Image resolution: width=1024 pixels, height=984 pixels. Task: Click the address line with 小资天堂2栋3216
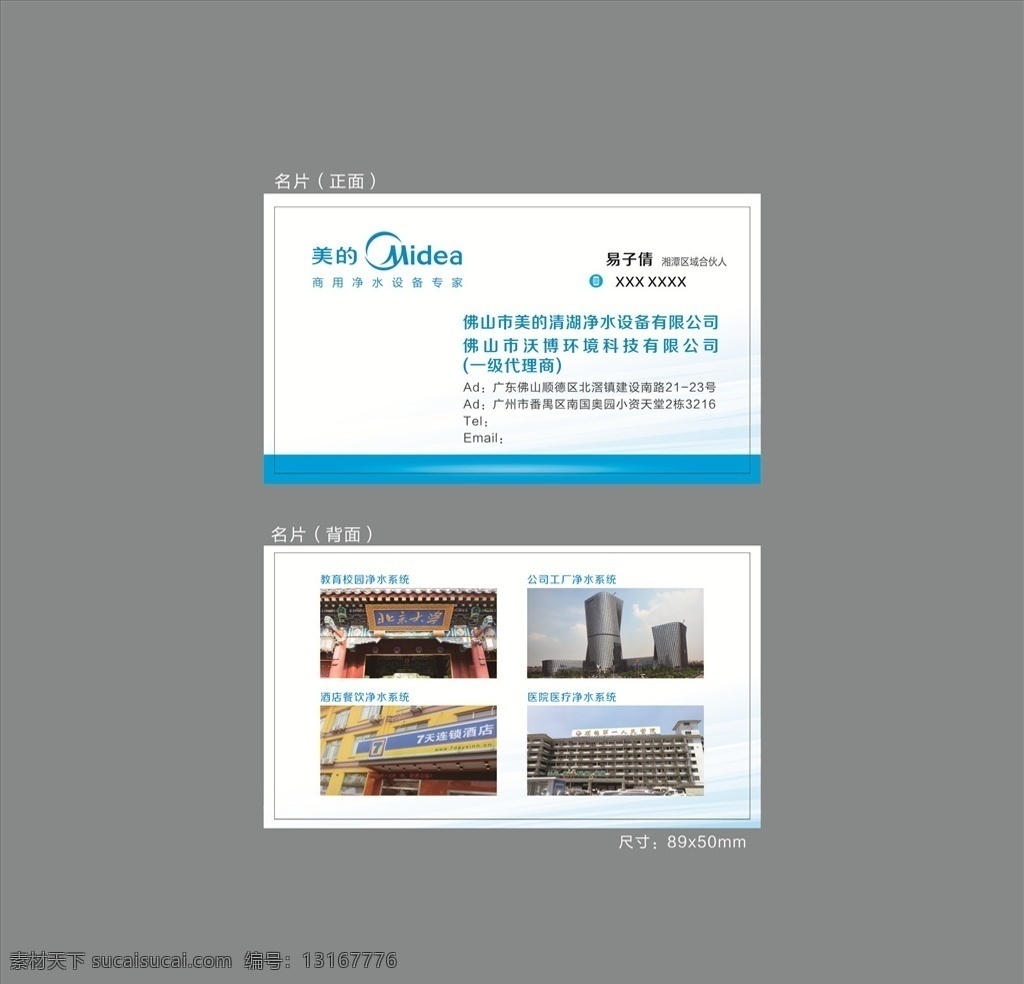coord(590,404)
